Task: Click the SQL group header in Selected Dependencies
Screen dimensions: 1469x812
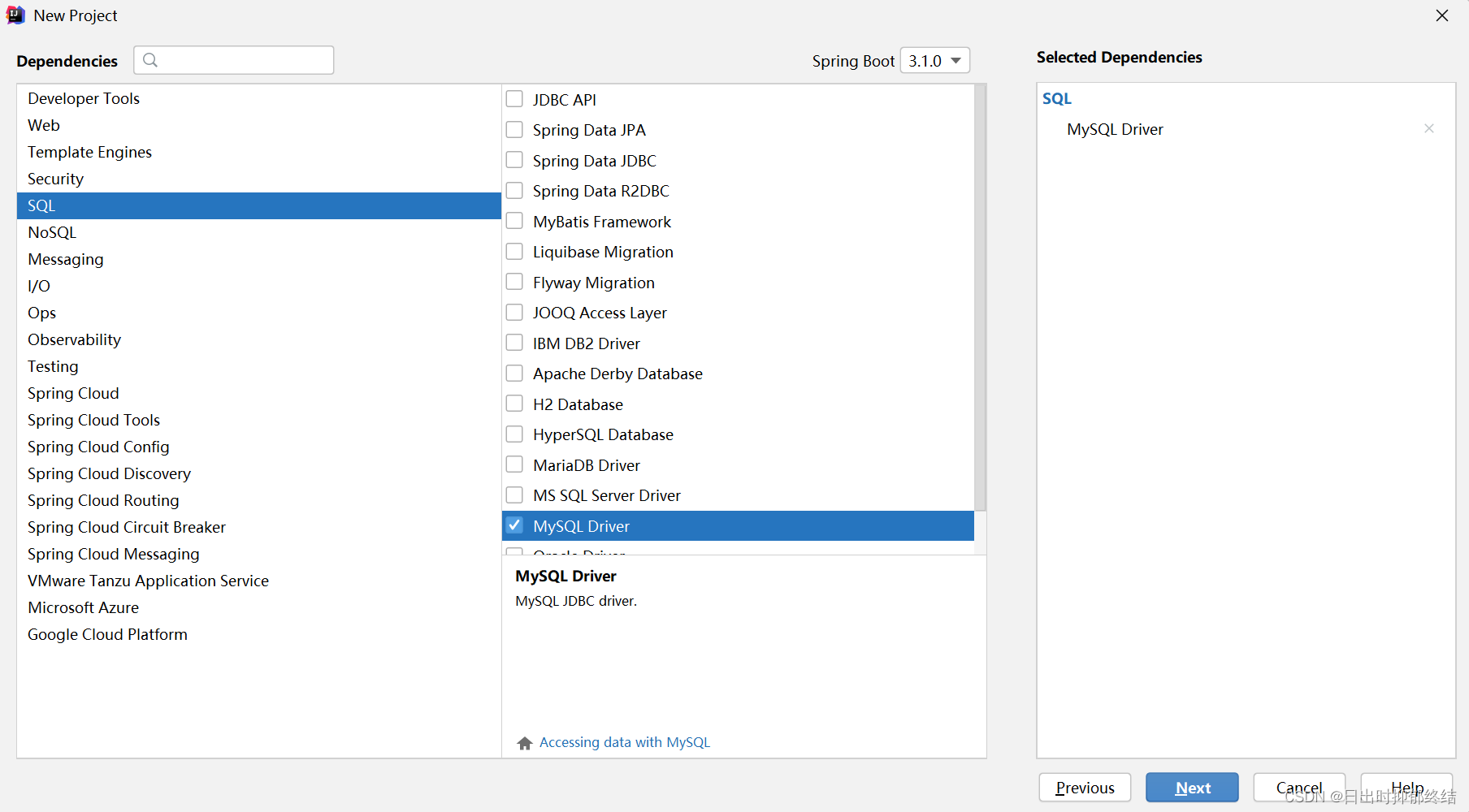Action: pos(1057,98)
